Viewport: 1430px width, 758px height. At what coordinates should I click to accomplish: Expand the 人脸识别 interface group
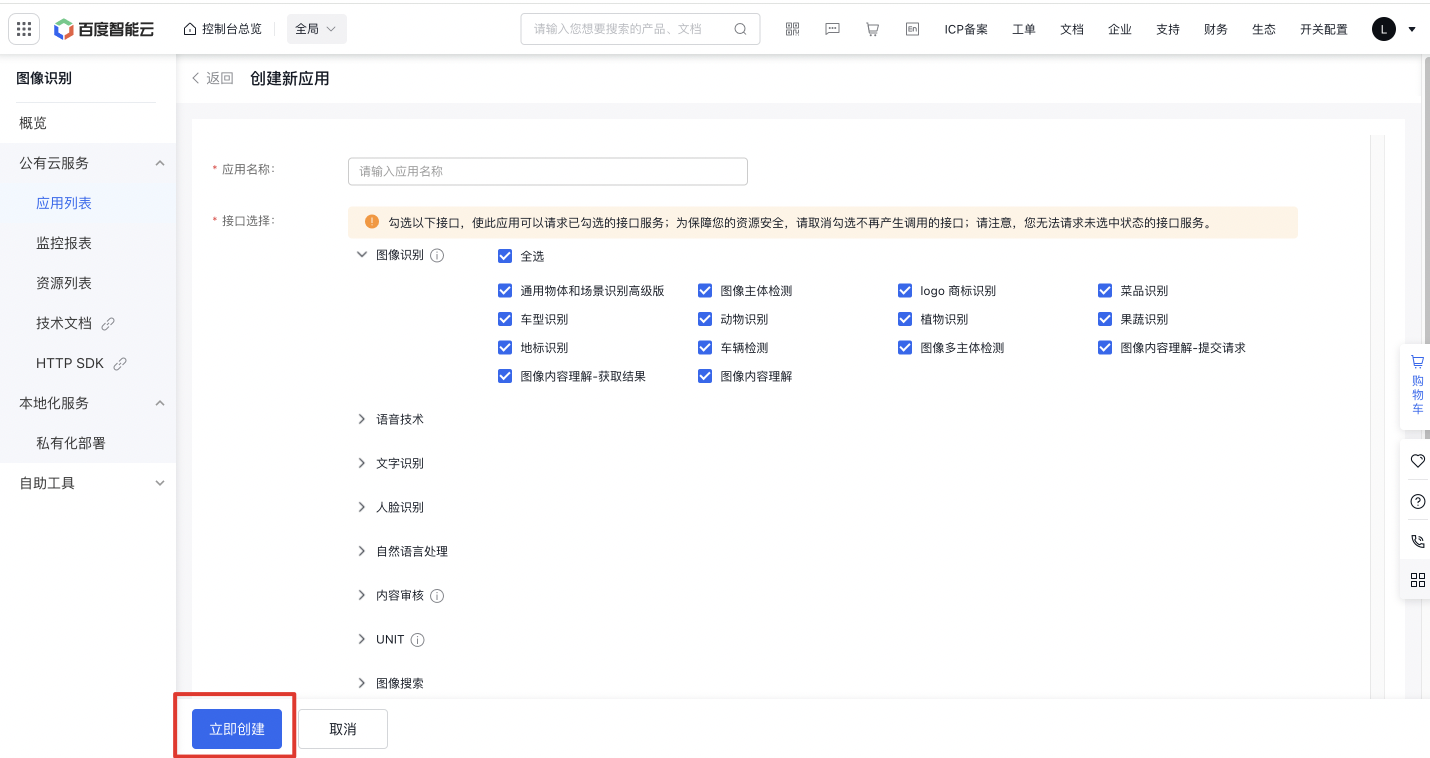362,507
